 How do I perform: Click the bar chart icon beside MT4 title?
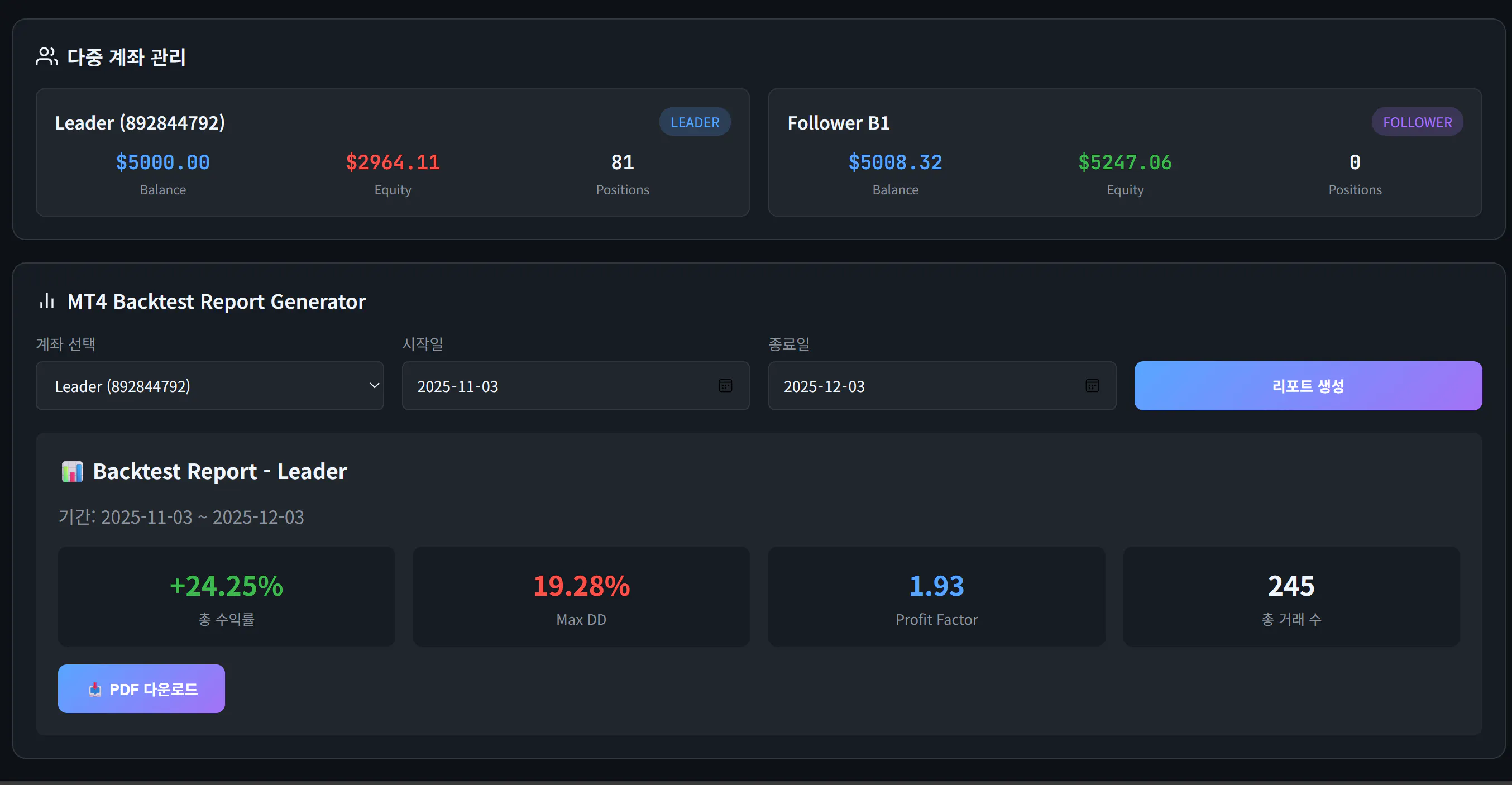pyautogui.click(x=47, y=301)
